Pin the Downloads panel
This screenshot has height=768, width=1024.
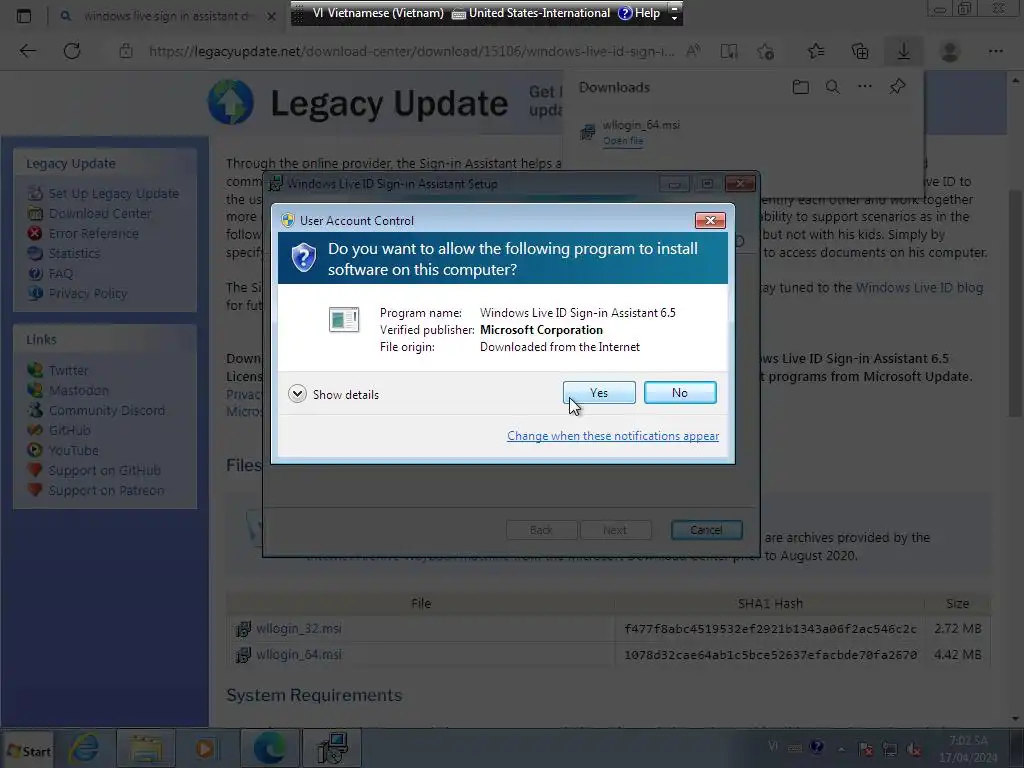tap(897, 86)
